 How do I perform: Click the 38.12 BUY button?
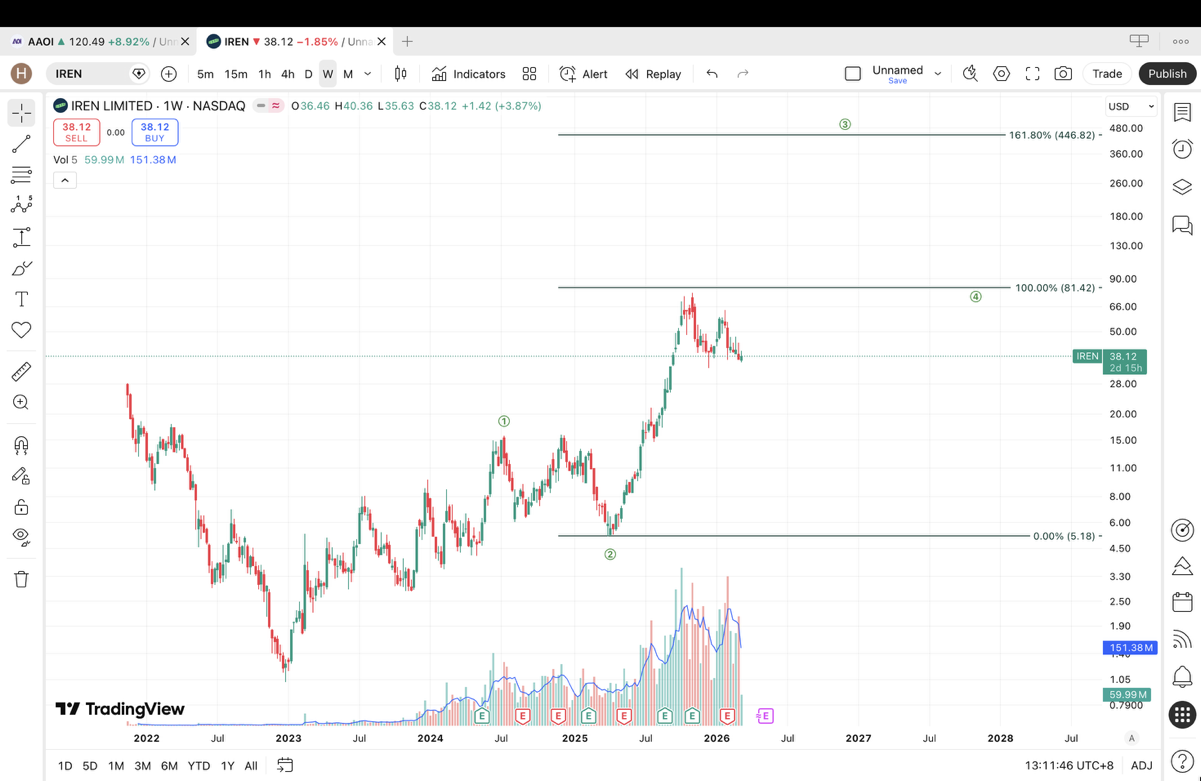pos(155,132)
